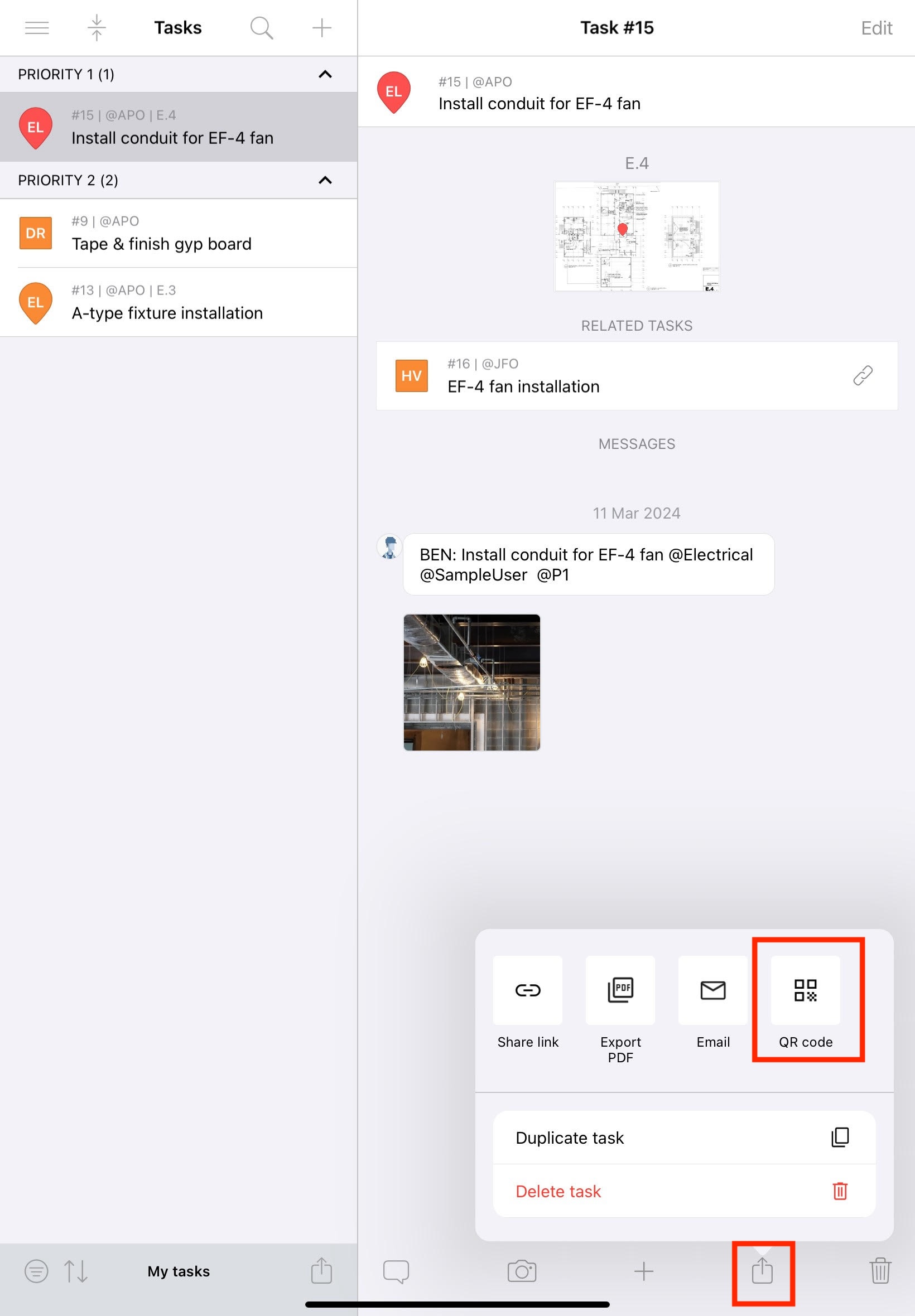Open camera to add photo
The width and height of the screenshot is (915, 1316).
click(x=521, y=1271)
